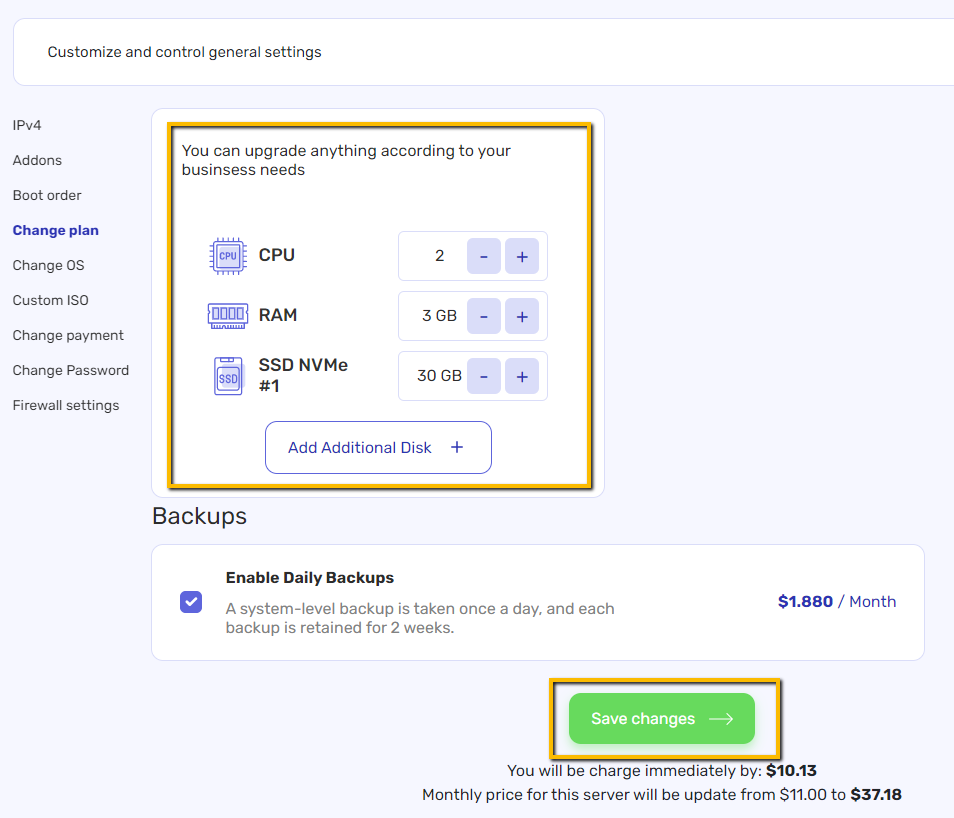Click the SSD NVMe disk icon

(x=228, y=376)
